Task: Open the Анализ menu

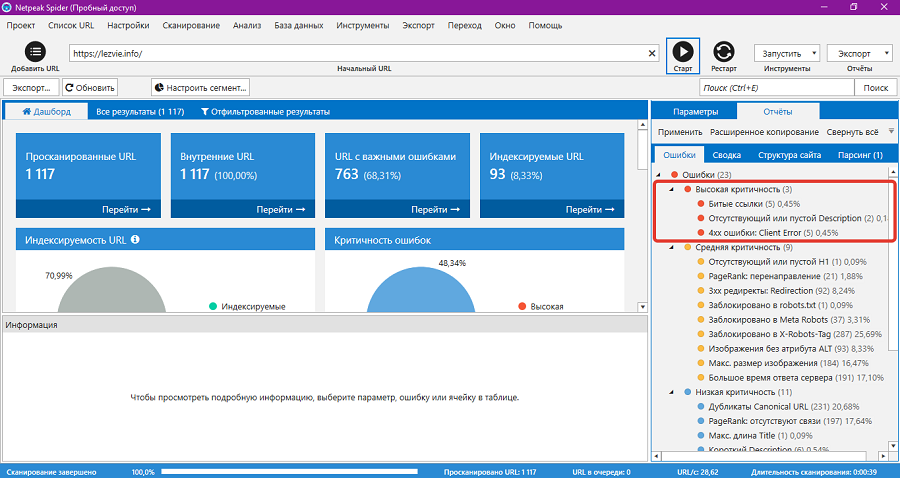Action: point(247,25)
